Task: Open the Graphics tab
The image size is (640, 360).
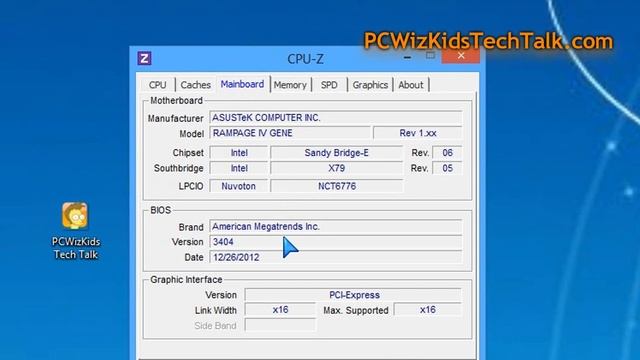Action: tap(370, 85)
